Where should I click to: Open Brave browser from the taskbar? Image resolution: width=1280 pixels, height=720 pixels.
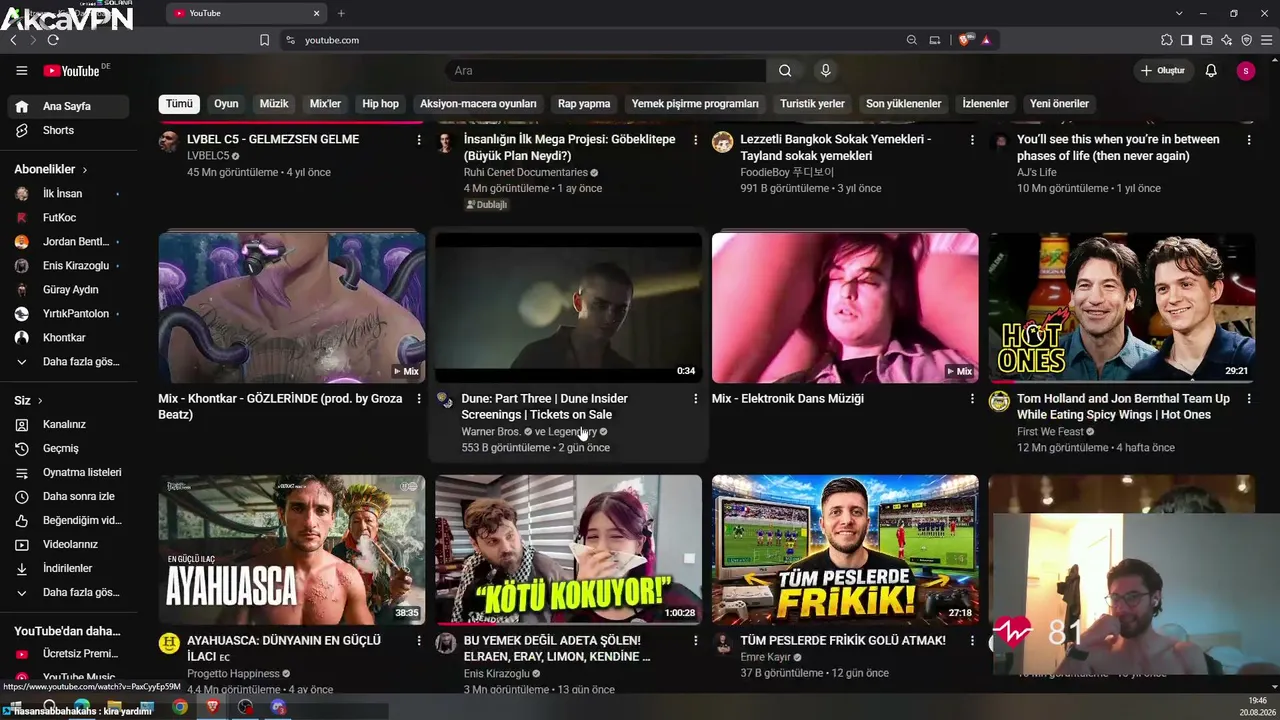click(x=213, y=707)
